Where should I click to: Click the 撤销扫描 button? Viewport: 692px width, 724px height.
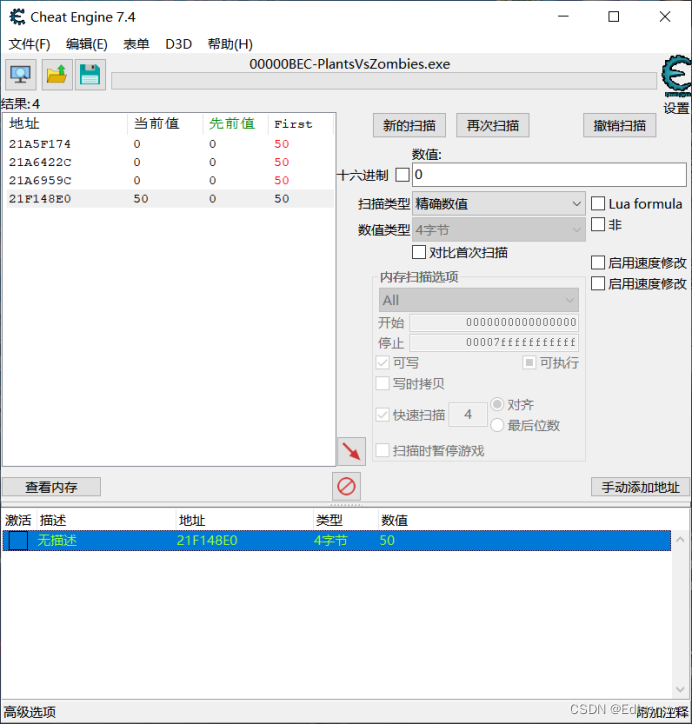click(x=620, y=125)
